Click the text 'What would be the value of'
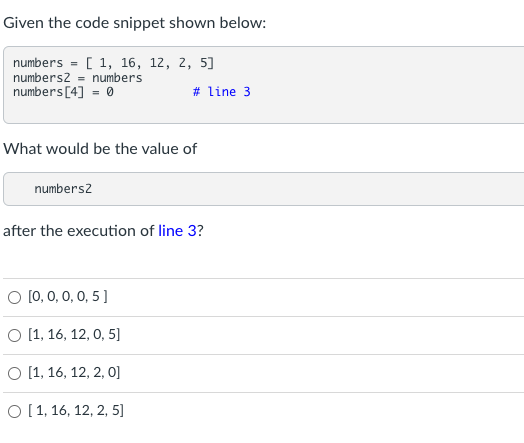 (100, 149)
